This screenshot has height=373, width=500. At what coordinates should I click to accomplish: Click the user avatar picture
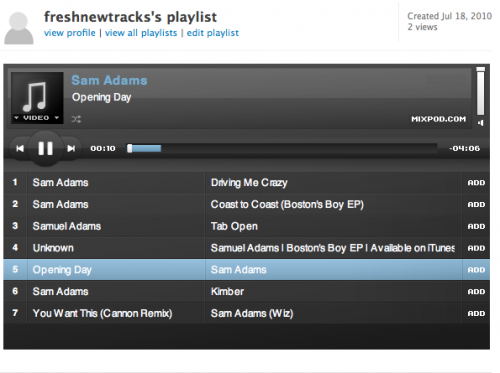[x=19, y=28]
